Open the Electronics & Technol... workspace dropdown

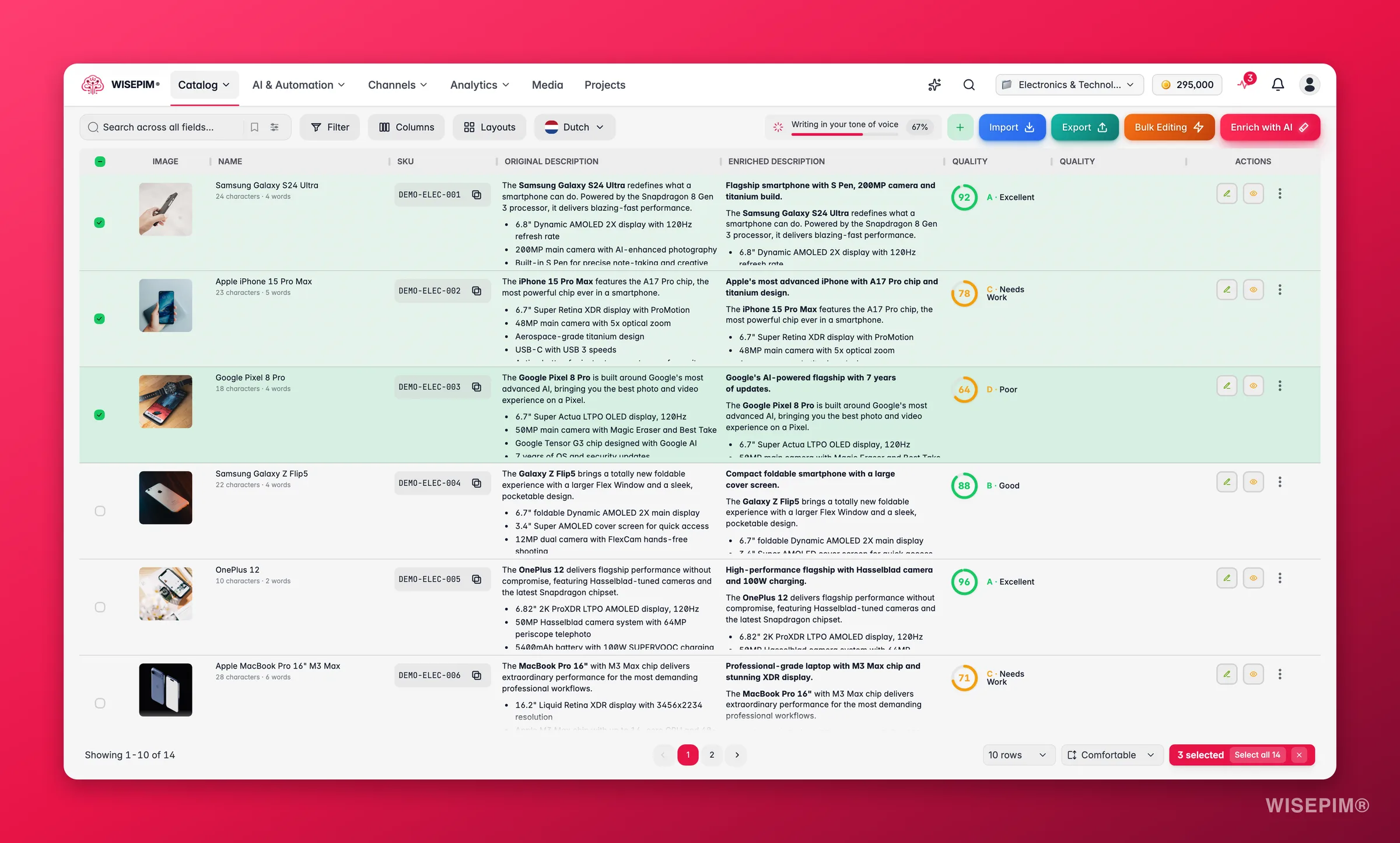pos(1069,85)
